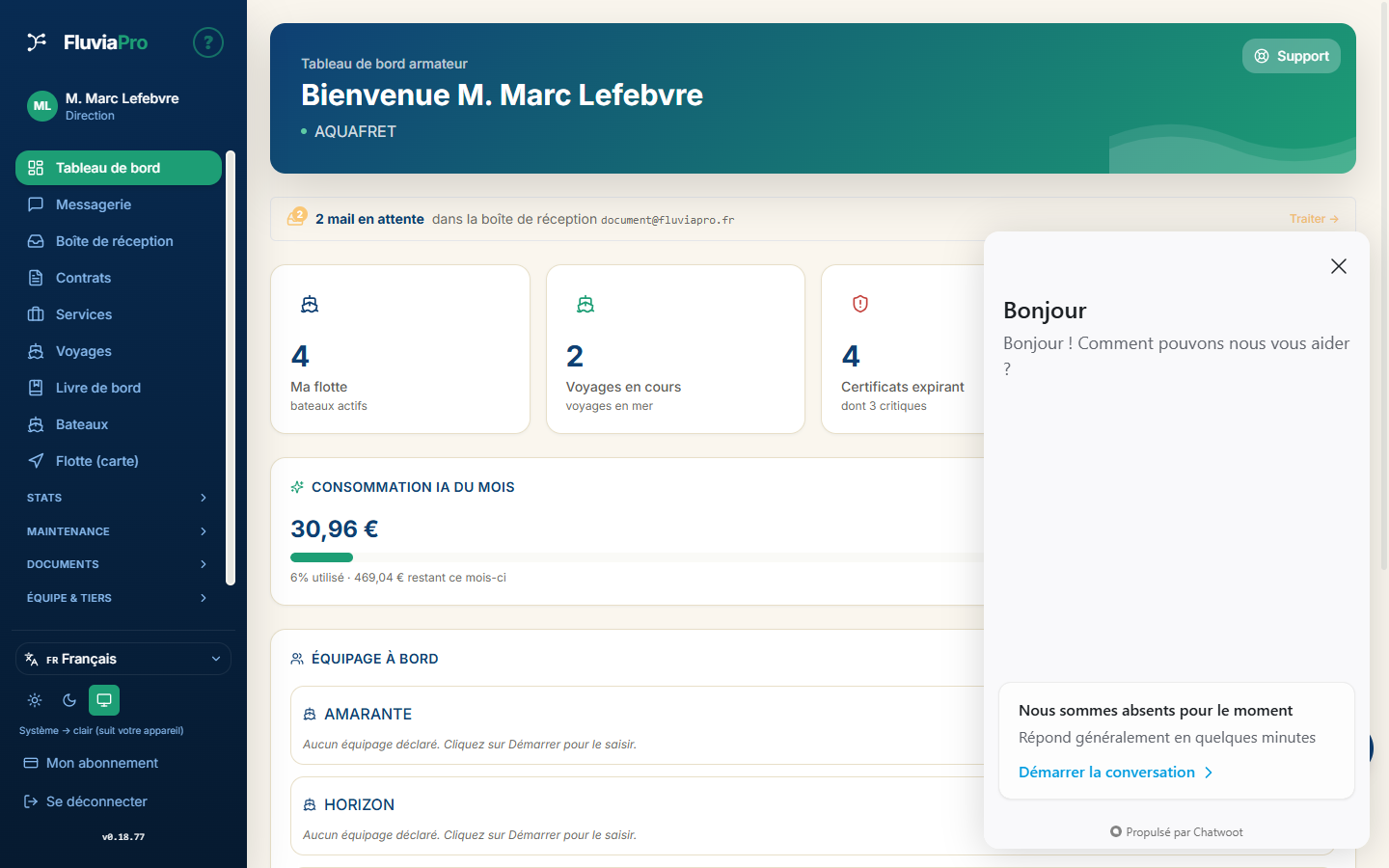
Task: Click the AQUAFRET company name
Action: point(355,131)
